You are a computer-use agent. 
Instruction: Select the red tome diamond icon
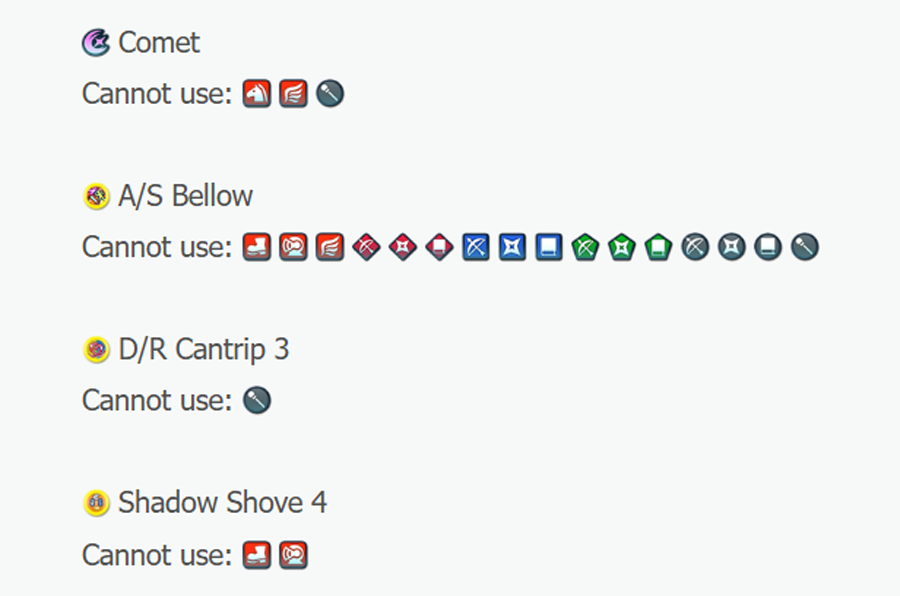click(440, 247)
